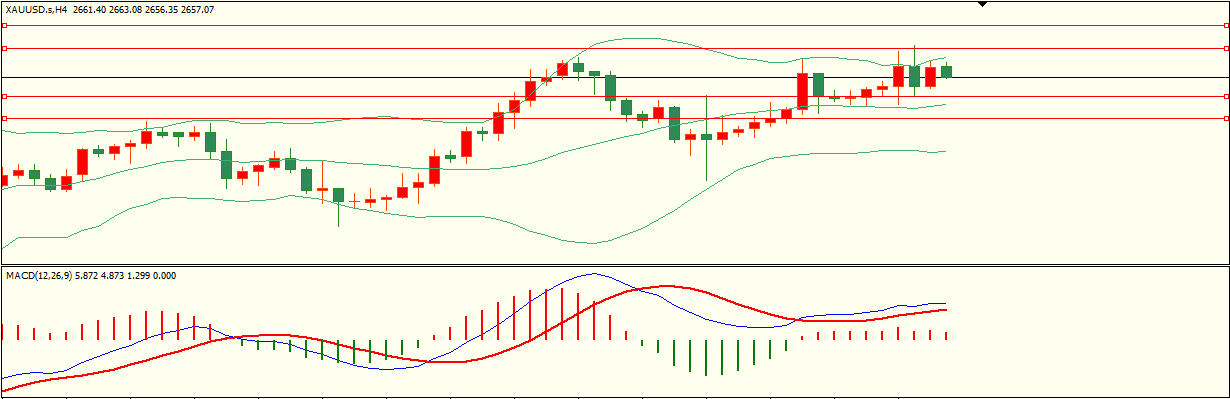1230x399 pixels.
Task: Select second red horizontal line's left handle
Action: (4, 48)
